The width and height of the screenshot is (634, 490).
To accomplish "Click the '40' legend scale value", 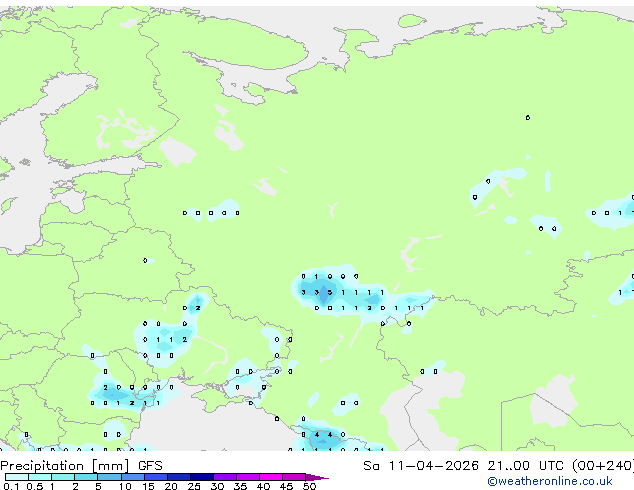I will [263, 486].
